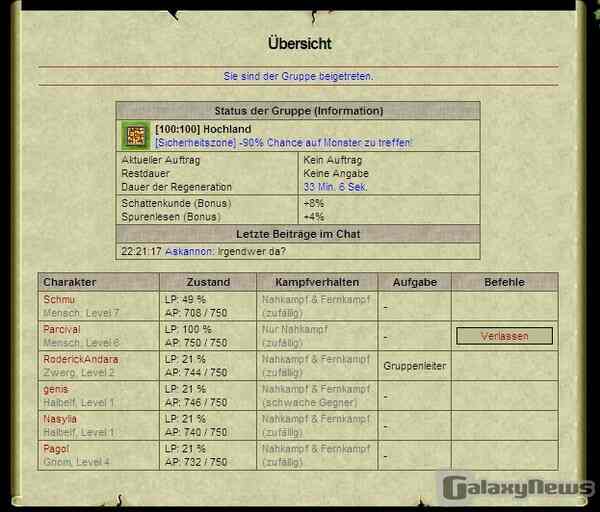Click the Charakter column header
This screenshot has height=512, width=600.
pyautogui.click(x=69, y=282)
